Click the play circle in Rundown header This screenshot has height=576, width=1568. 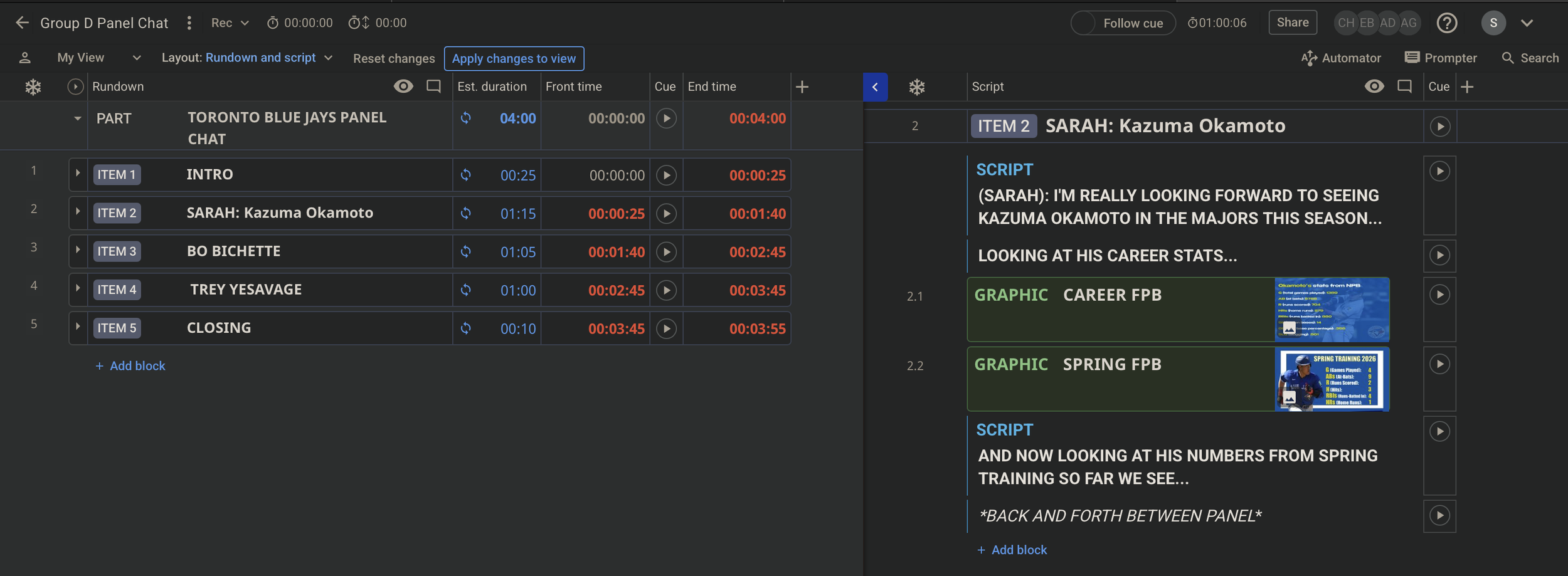tap(75, 86)
